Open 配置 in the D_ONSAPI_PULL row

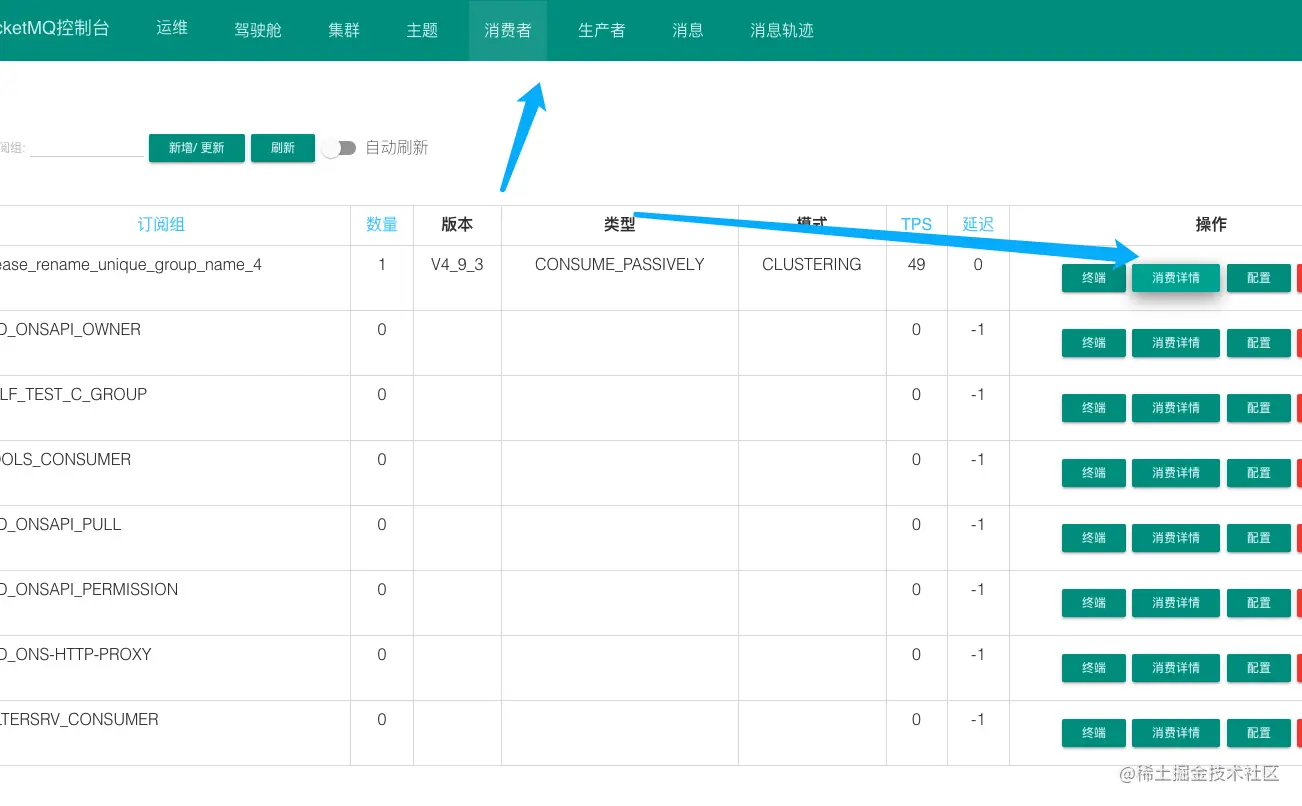click(1259, 538)
